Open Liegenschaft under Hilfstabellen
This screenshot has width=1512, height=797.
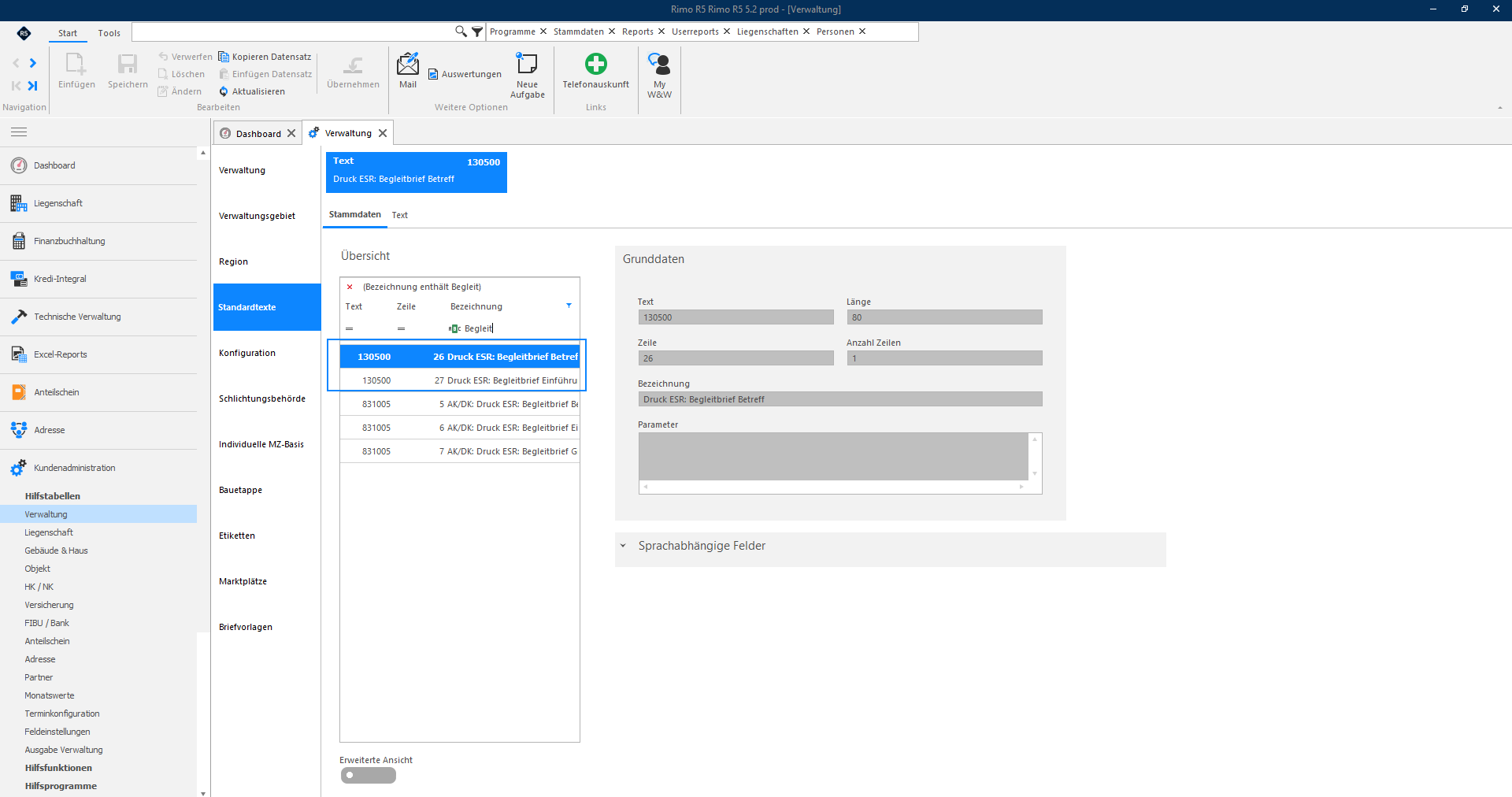(x=49, y=532)
